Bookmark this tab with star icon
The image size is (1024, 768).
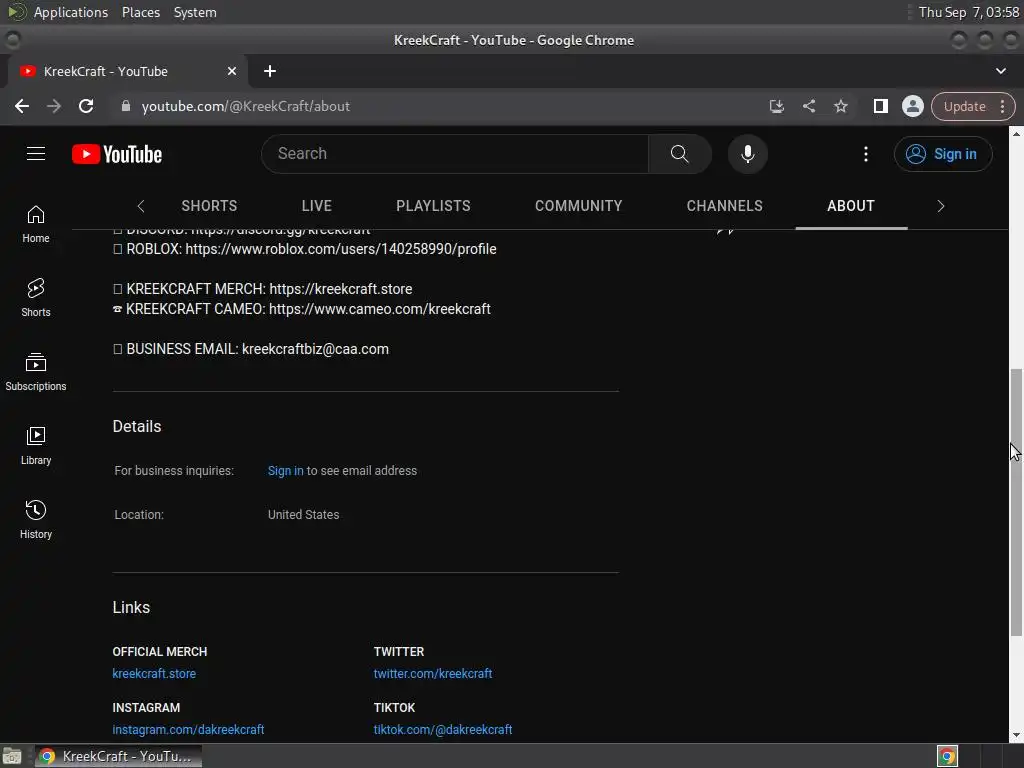[840, 106]
